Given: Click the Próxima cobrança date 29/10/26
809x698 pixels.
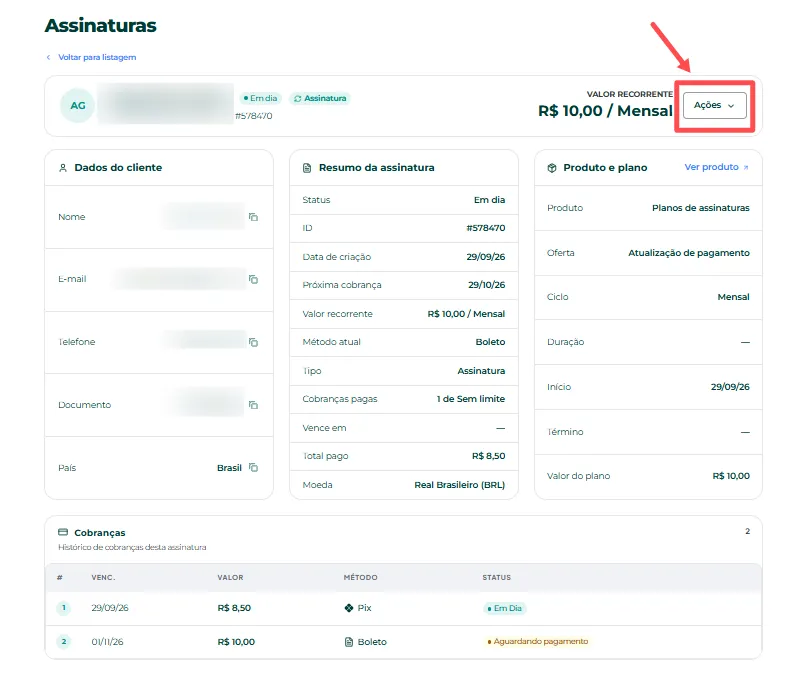Looking at the screenshot, I should click(487, 285).
